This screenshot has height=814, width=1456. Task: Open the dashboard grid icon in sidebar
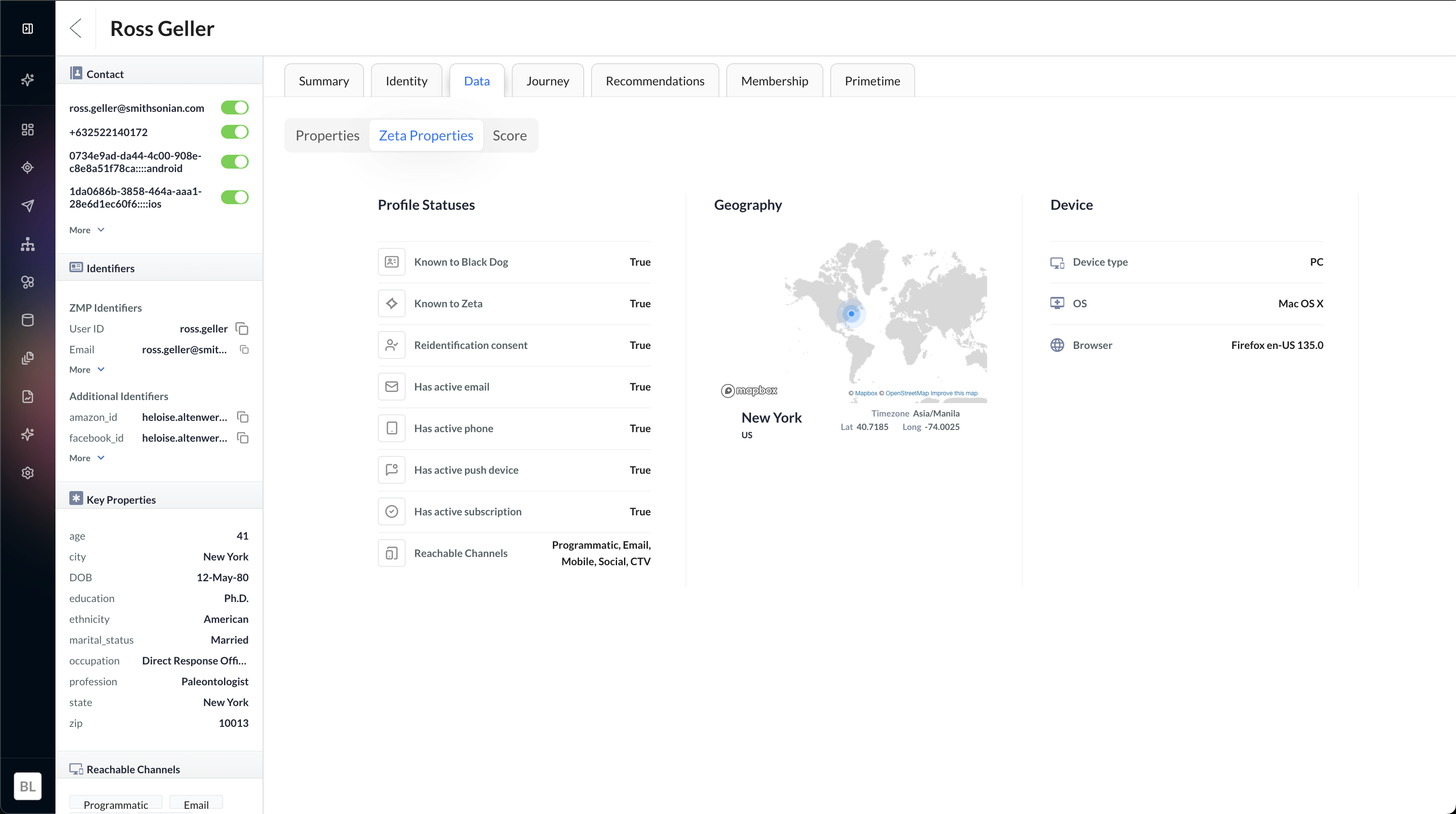28,130
